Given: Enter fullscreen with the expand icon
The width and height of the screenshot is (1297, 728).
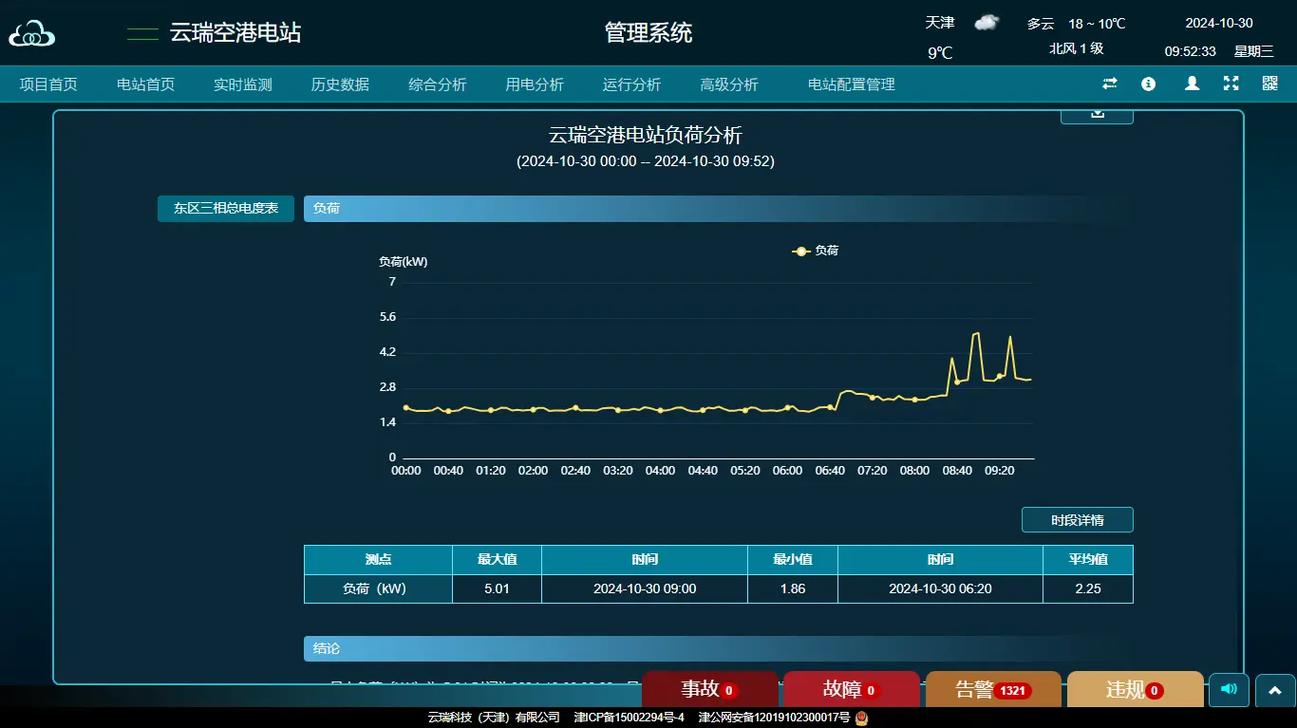Looking at the screenshot, I should tap(1231, 84).
